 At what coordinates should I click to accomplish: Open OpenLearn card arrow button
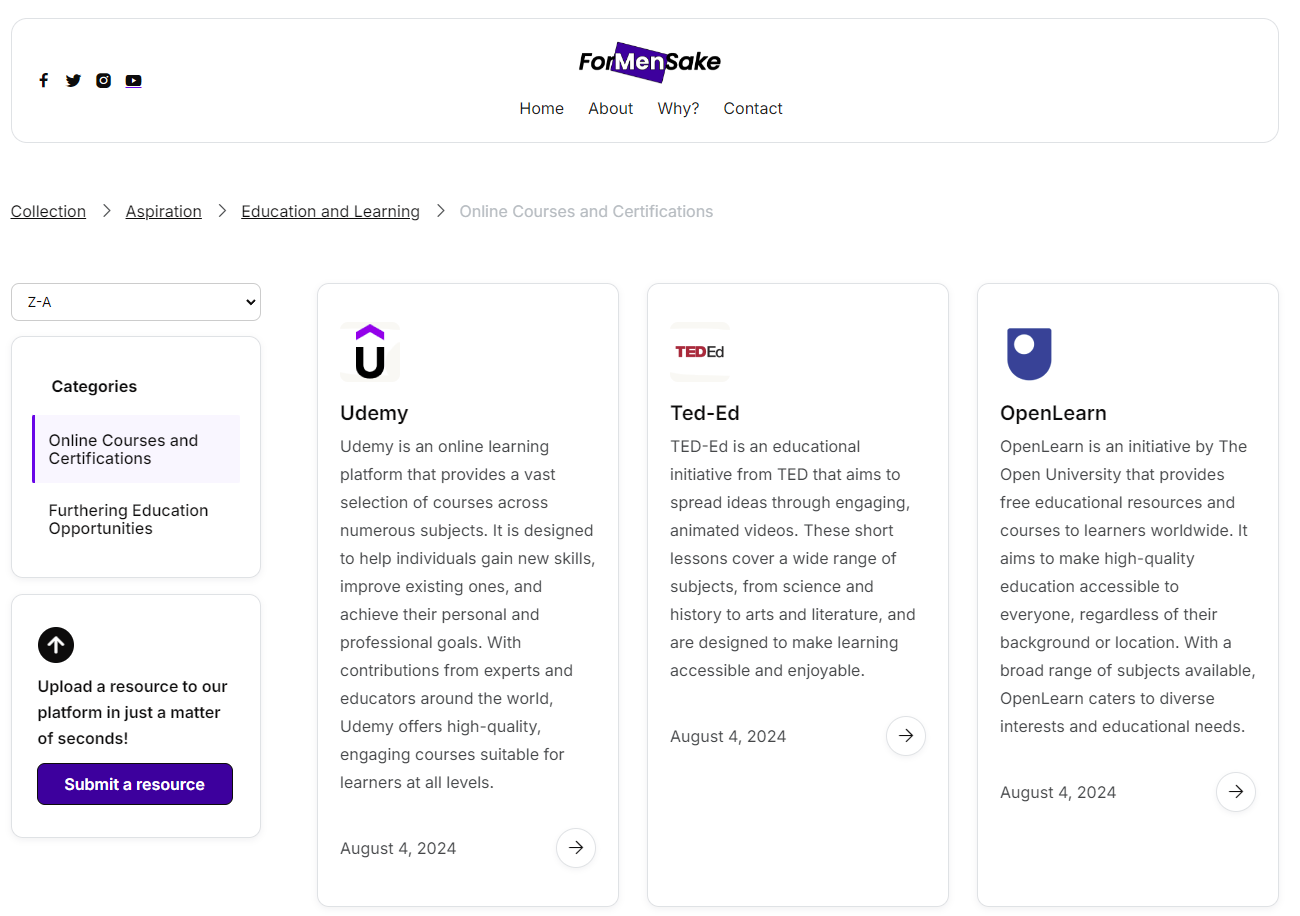[1236, 792]
